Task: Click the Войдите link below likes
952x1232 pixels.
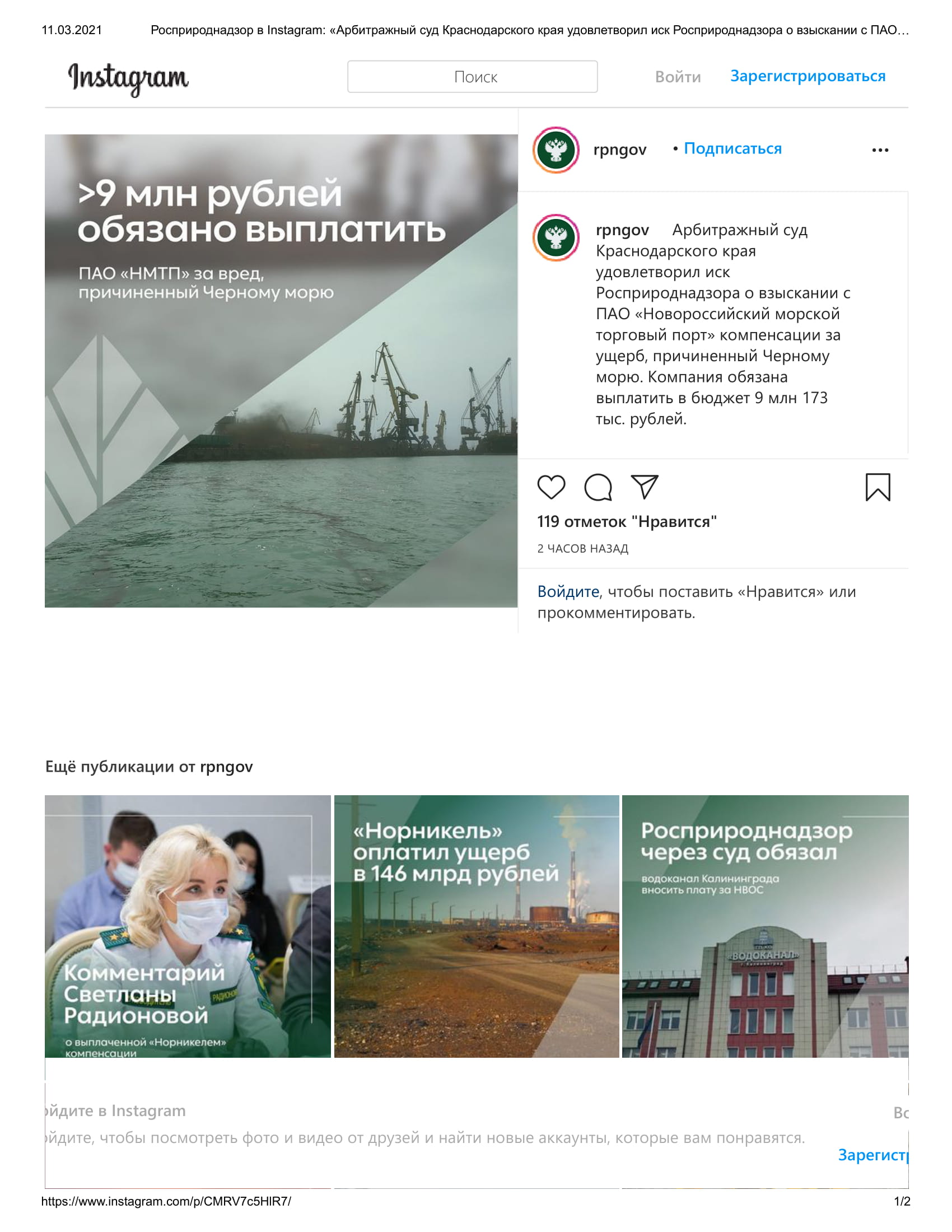Action: coord(568,591)
